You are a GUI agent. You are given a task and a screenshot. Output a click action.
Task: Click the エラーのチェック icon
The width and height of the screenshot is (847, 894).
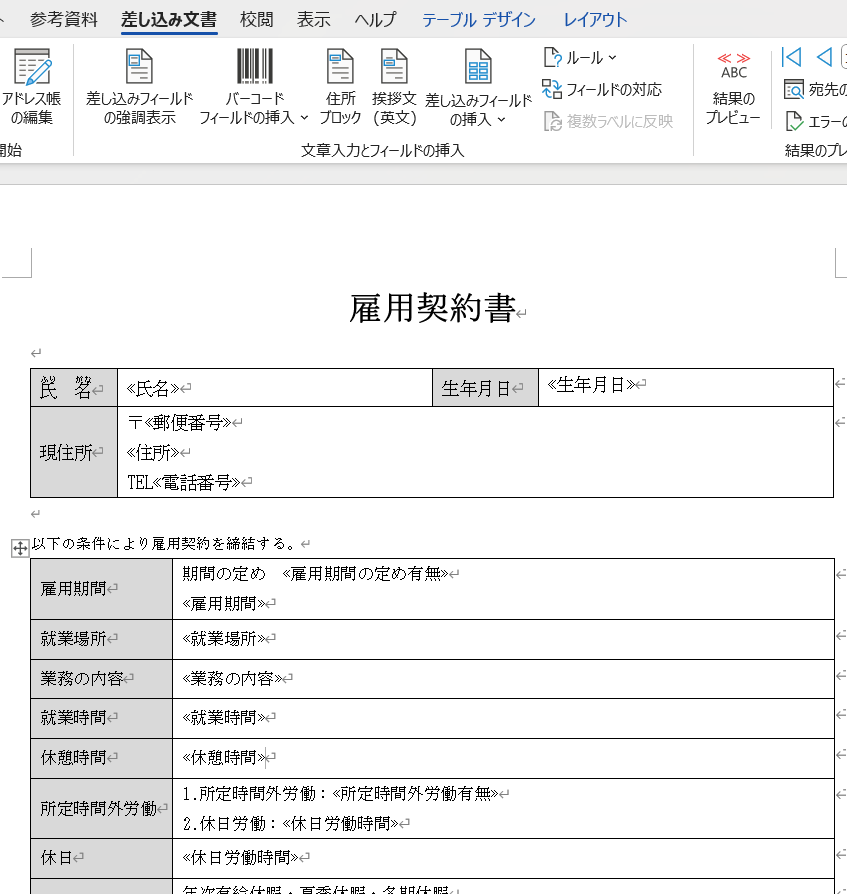(x=794, y=121)
